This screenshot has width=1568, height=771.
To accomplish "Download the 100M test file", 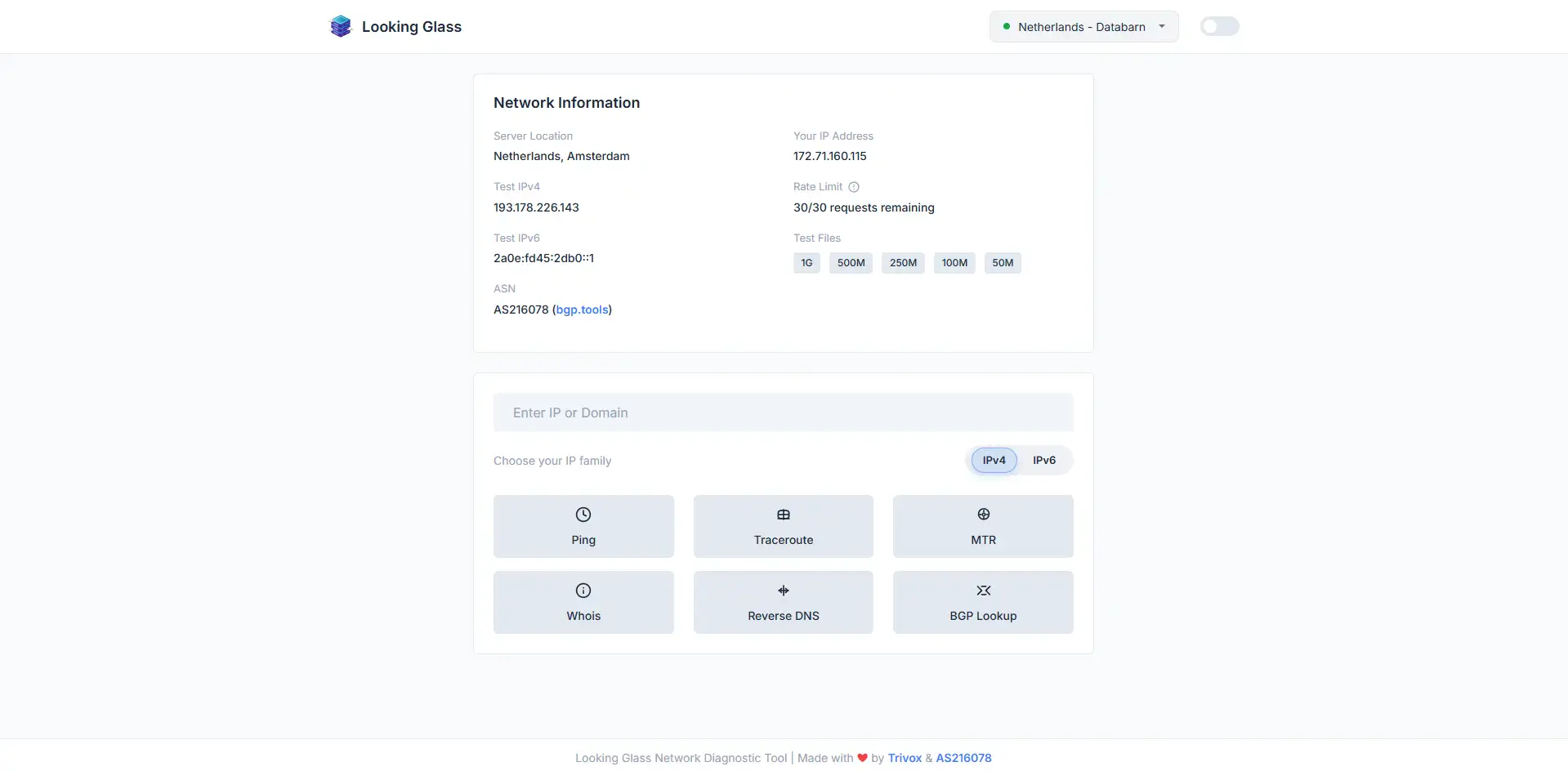I will pyautogui.click(x=954, y=263).
